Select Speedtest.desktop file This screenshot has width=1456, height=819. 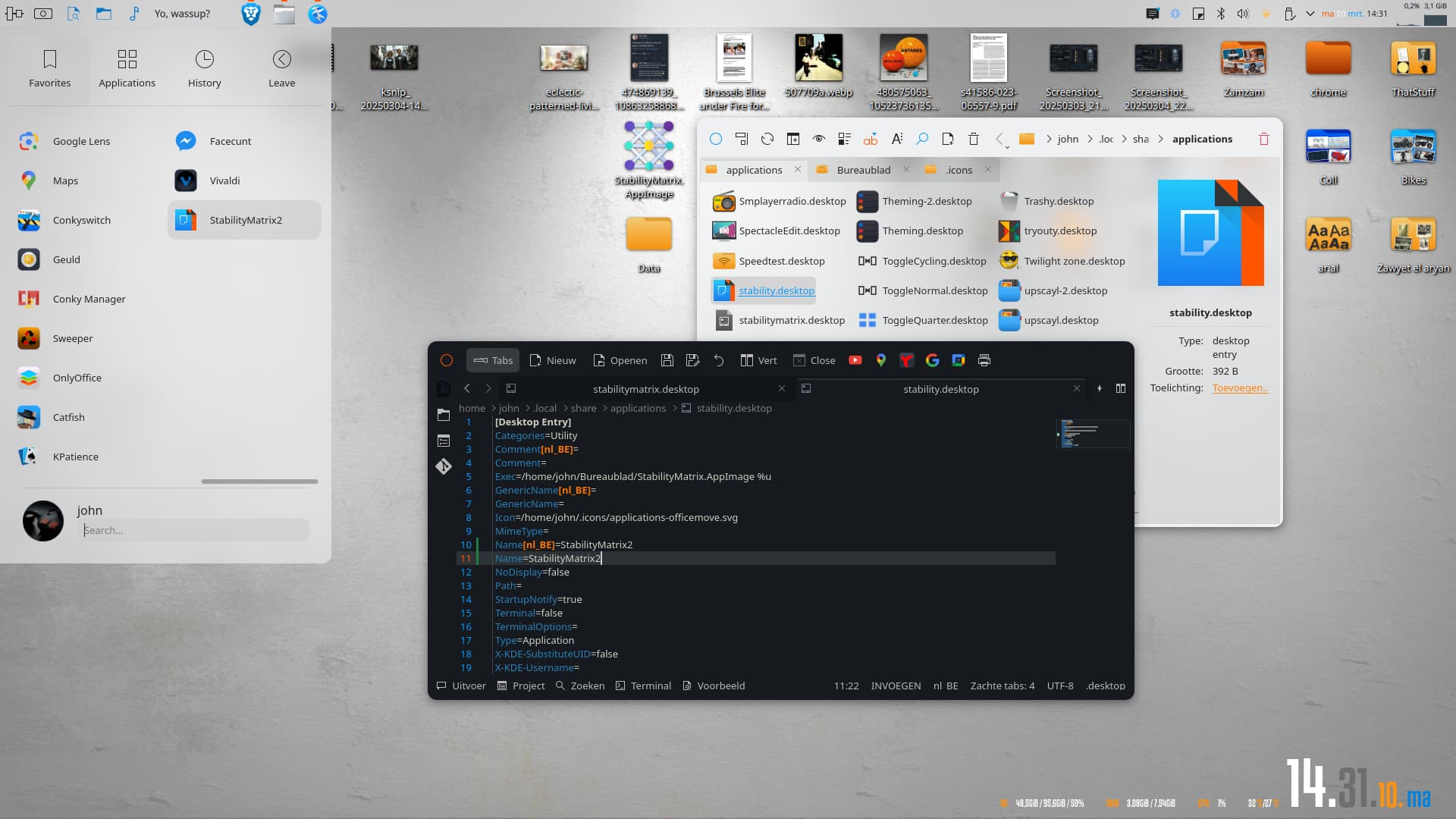click(770, 261)
